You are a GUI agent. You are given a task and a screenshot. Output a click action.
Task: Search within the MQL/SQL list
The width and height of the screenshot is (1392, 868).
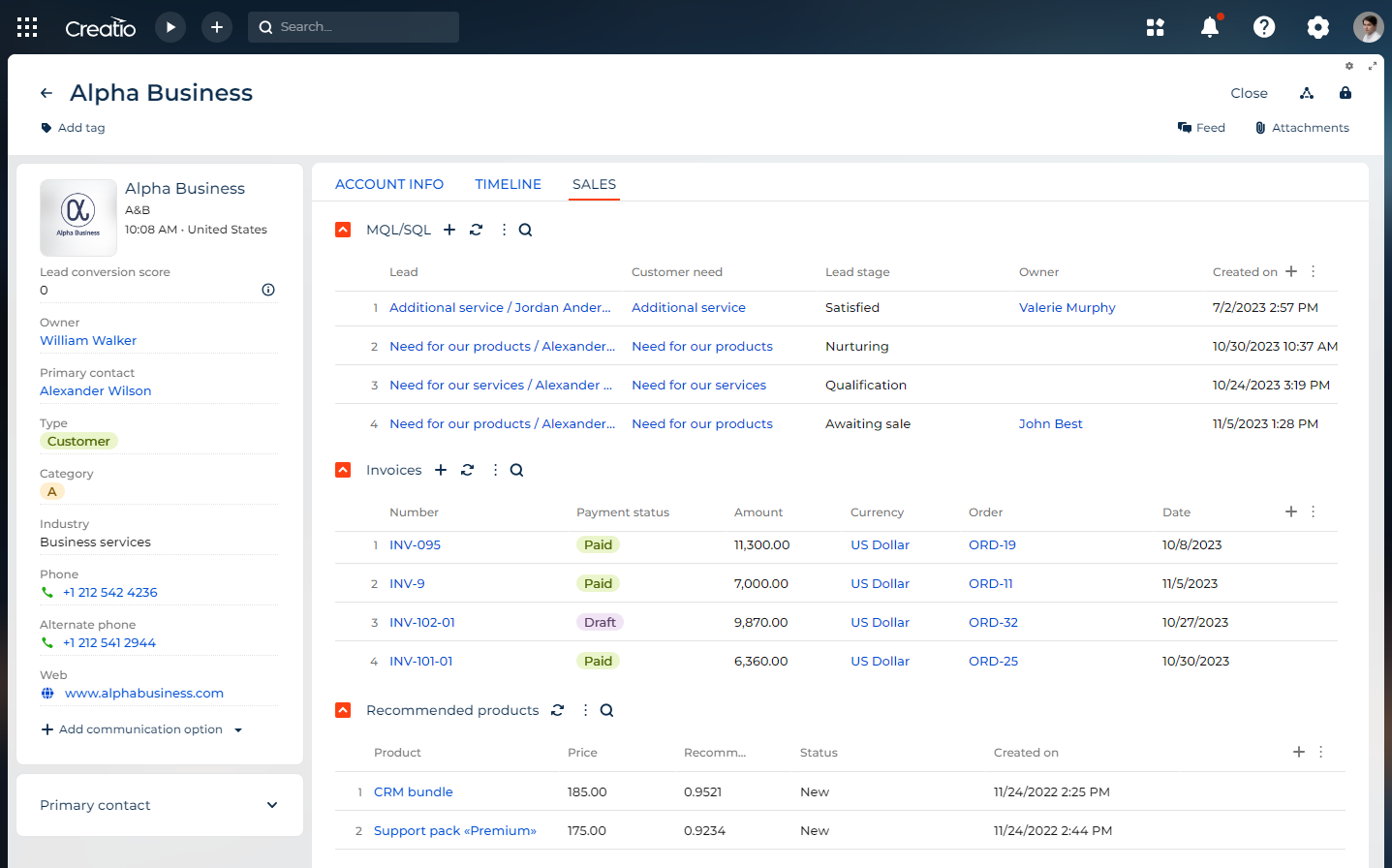coord(525,230)
